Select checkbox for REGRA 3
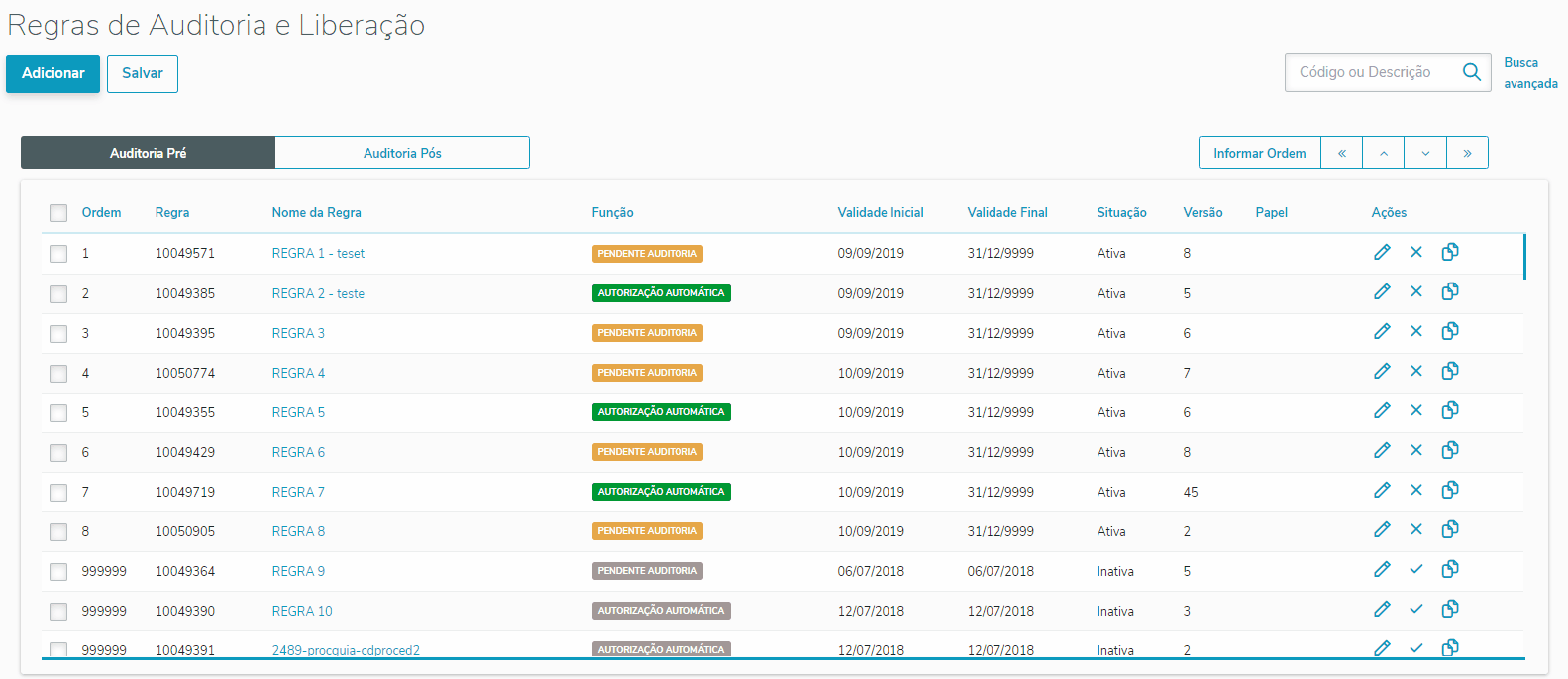Viewport: 1568px width, 679px height. click(58, 334)
